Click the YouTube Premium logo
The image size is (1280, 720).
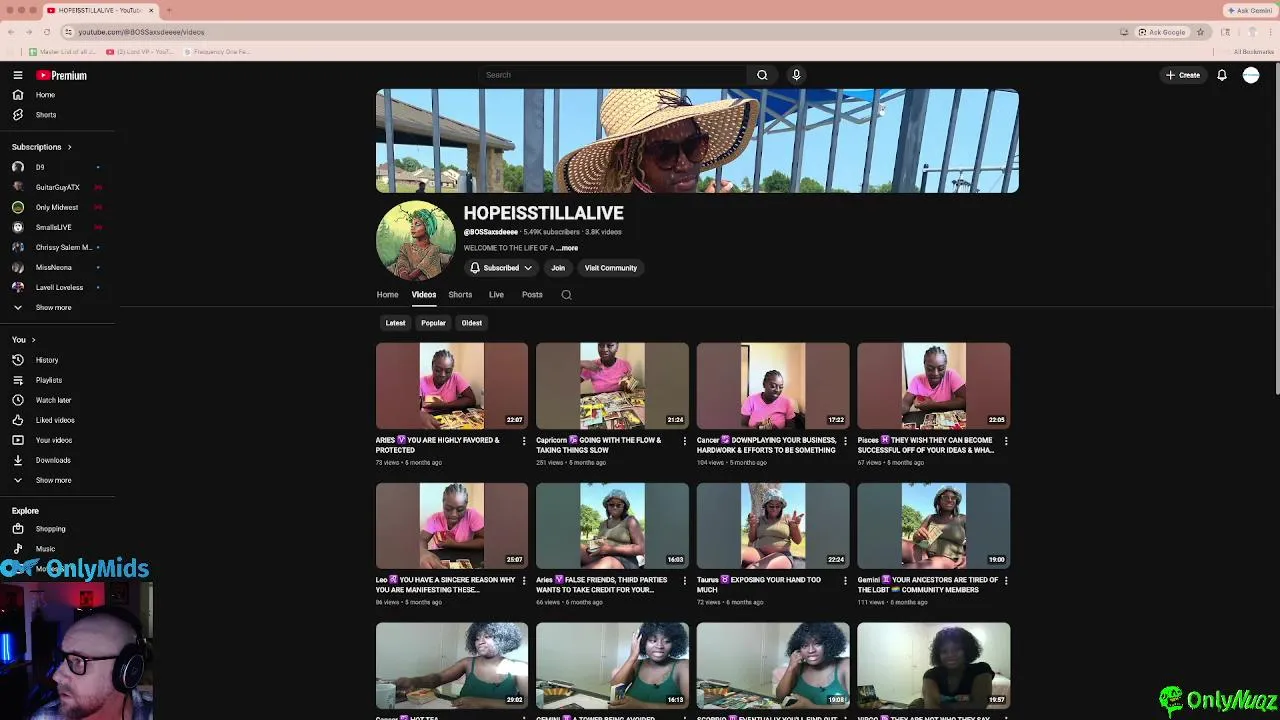tap(62, 75)
